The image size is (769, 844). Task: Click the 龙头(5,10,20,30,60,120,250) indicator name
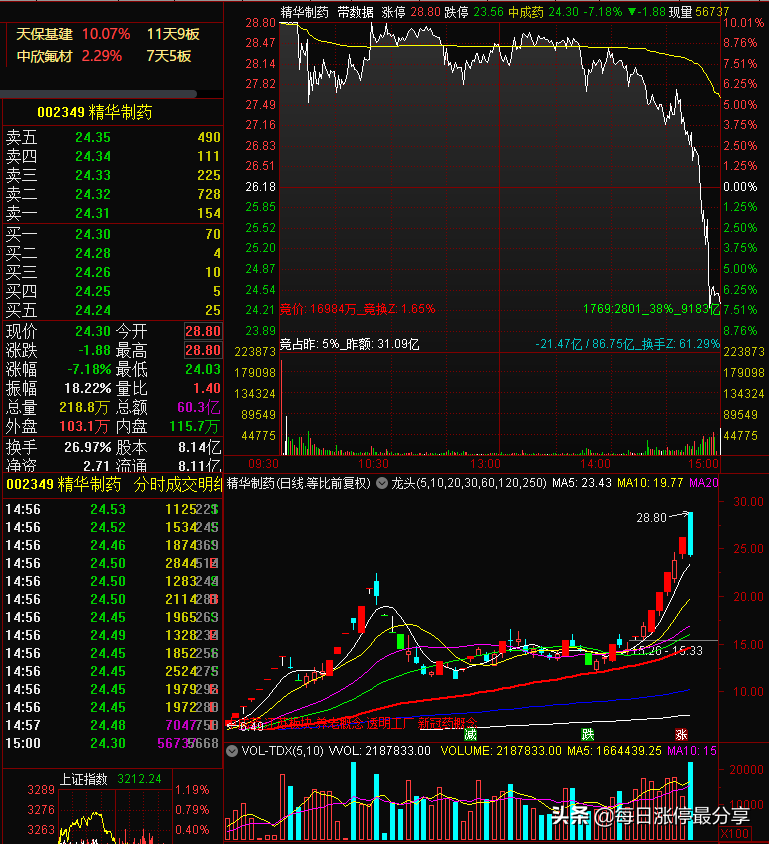tap(469, 483)
